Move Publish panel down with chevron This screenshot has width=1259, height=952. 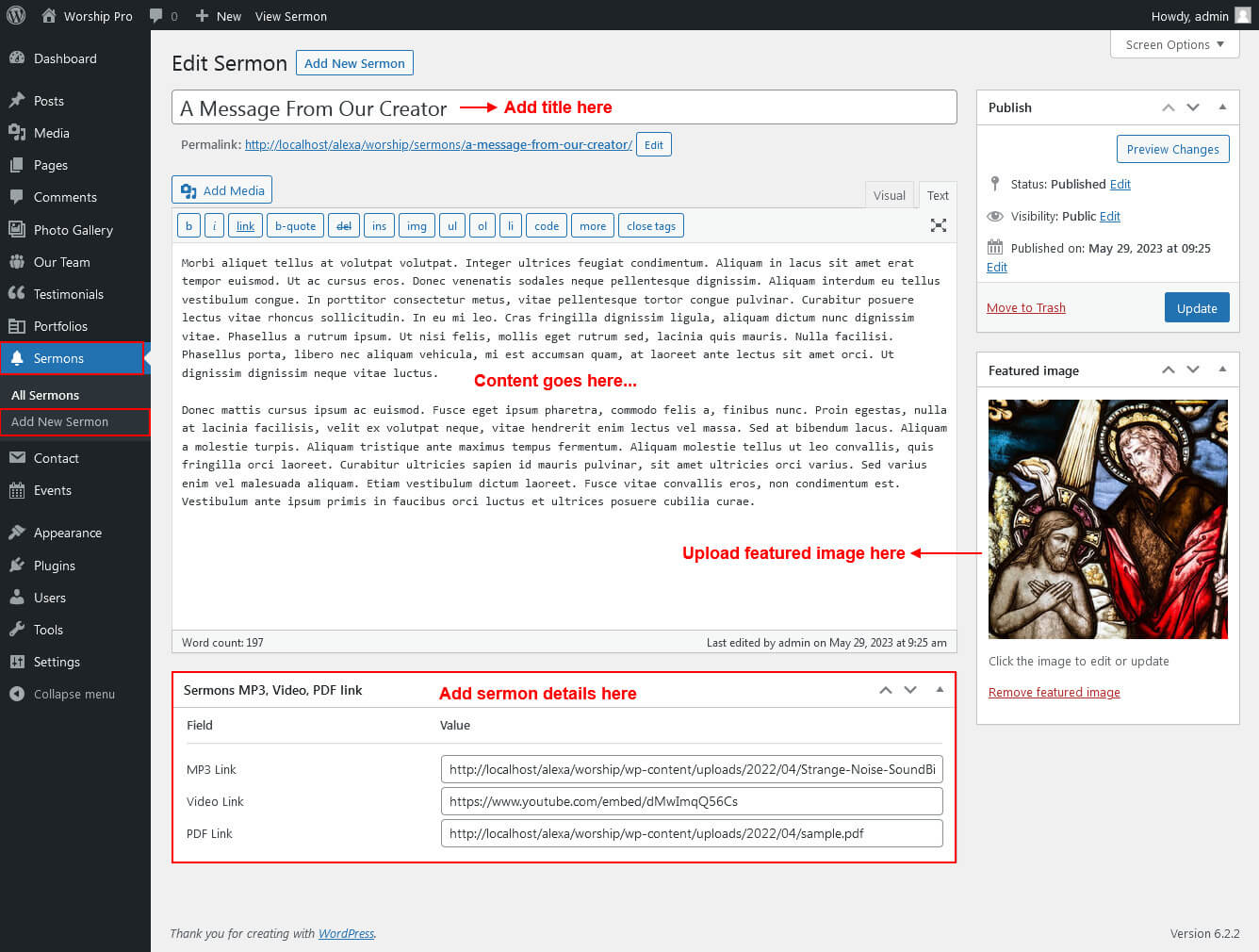pos(1193,107)
